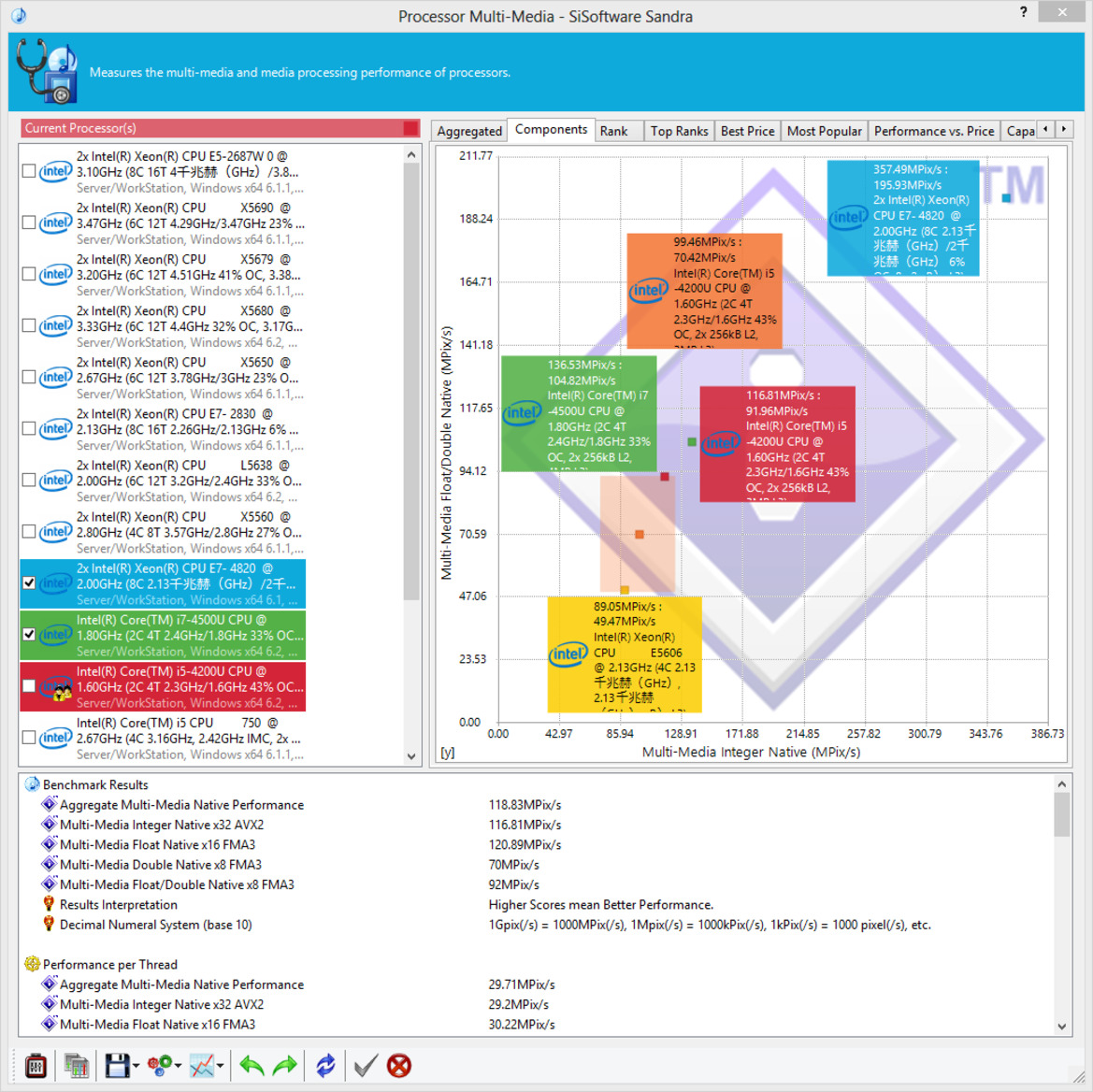This screenshot has width=1093, height=1092.
Task: Click the Performance per Thread gear icon
Action: (32, 965)
